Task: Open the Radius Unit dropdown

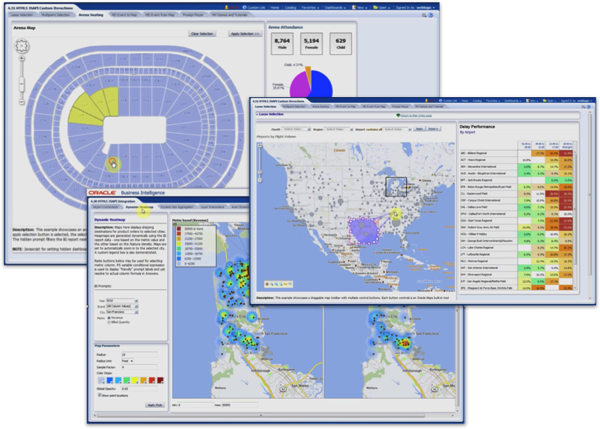Action: [x=127, y=361]
